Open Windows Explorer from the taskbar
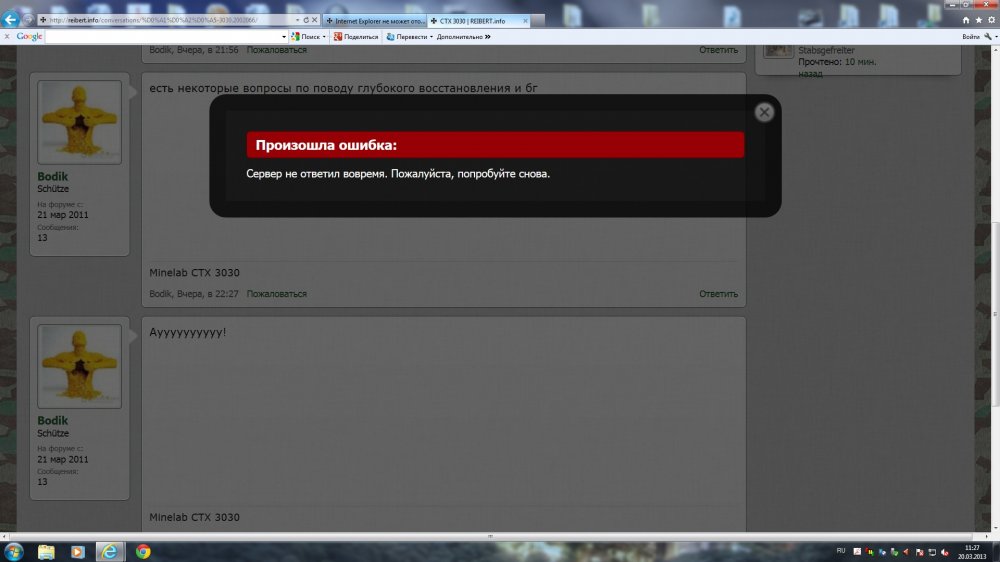Image resolution: width=1000 pixels, height=562 pixels. tap(46, 551)
